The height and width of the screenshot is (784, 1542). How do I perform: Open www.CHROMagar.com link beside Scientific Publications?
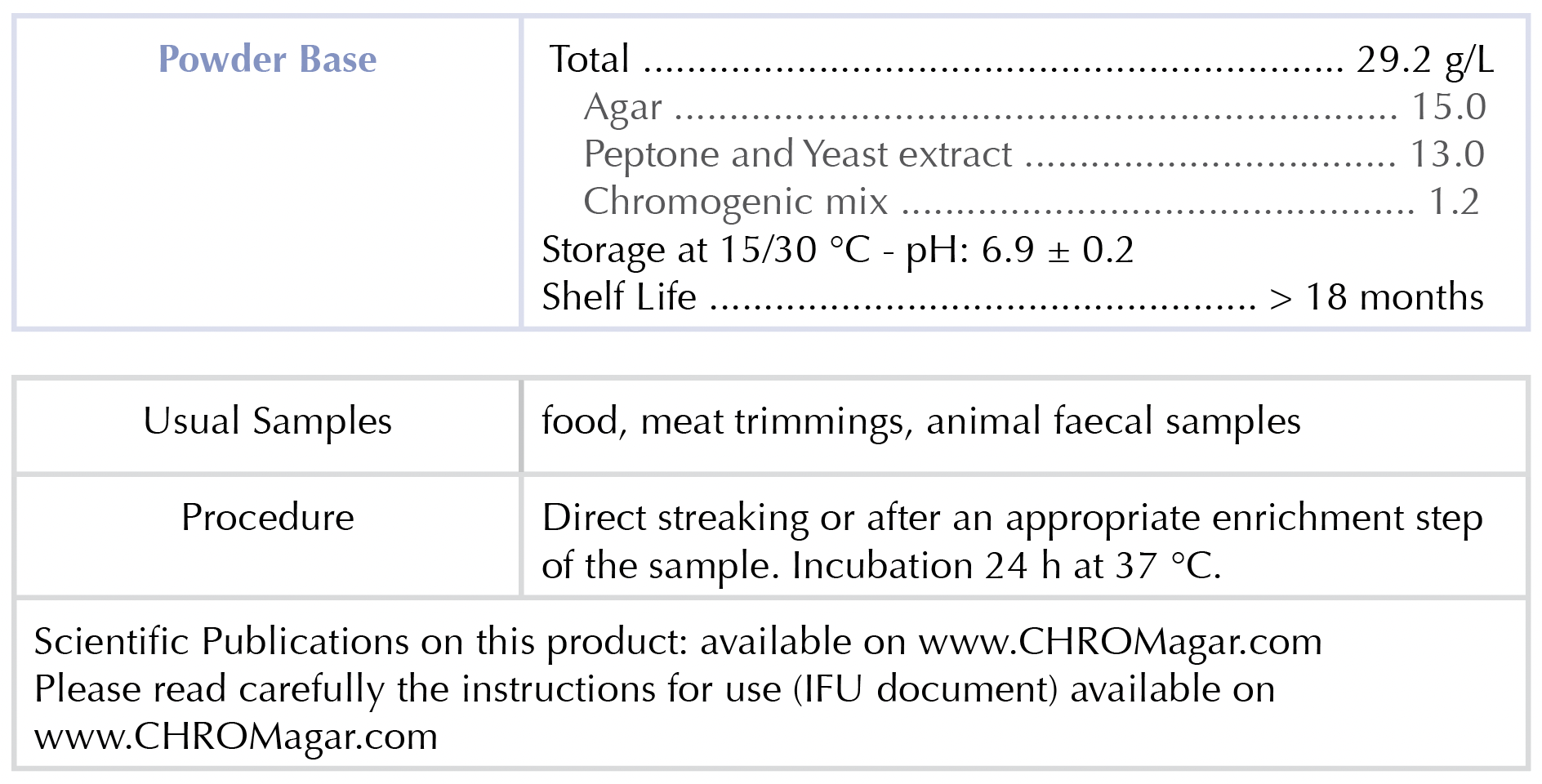point(1120,642)
